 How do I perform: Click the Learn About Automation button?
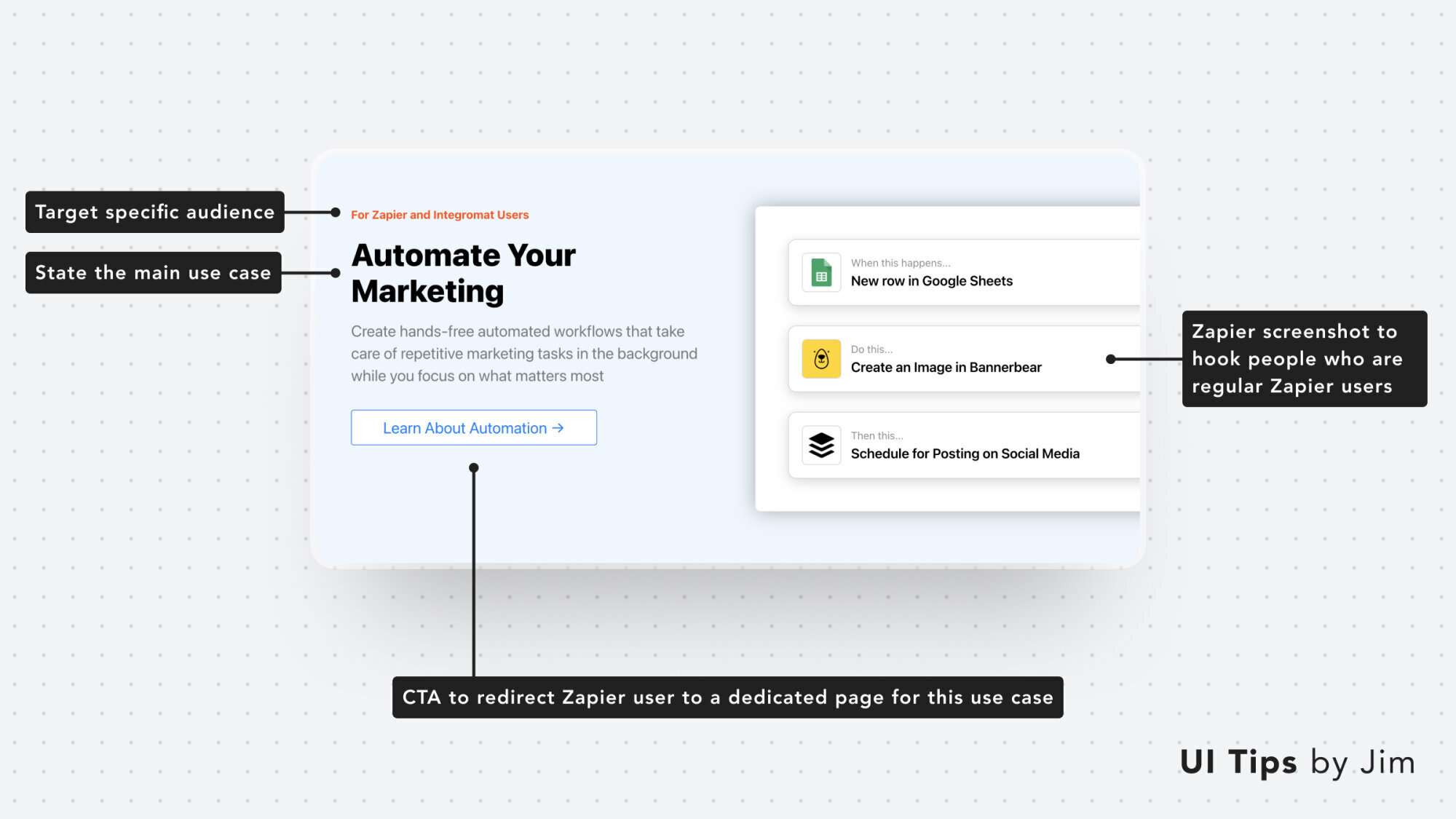(473, 428)
